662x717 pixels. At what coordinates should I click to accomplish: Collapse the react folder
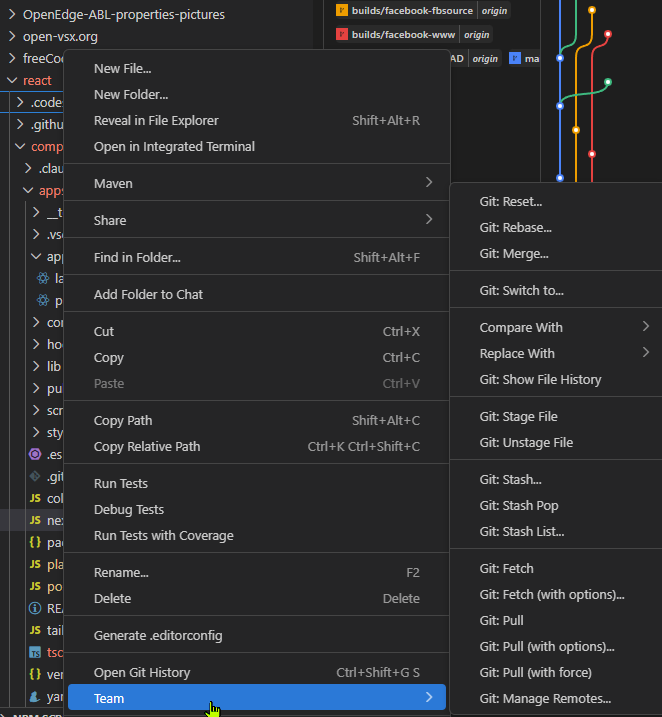[12, 80]
